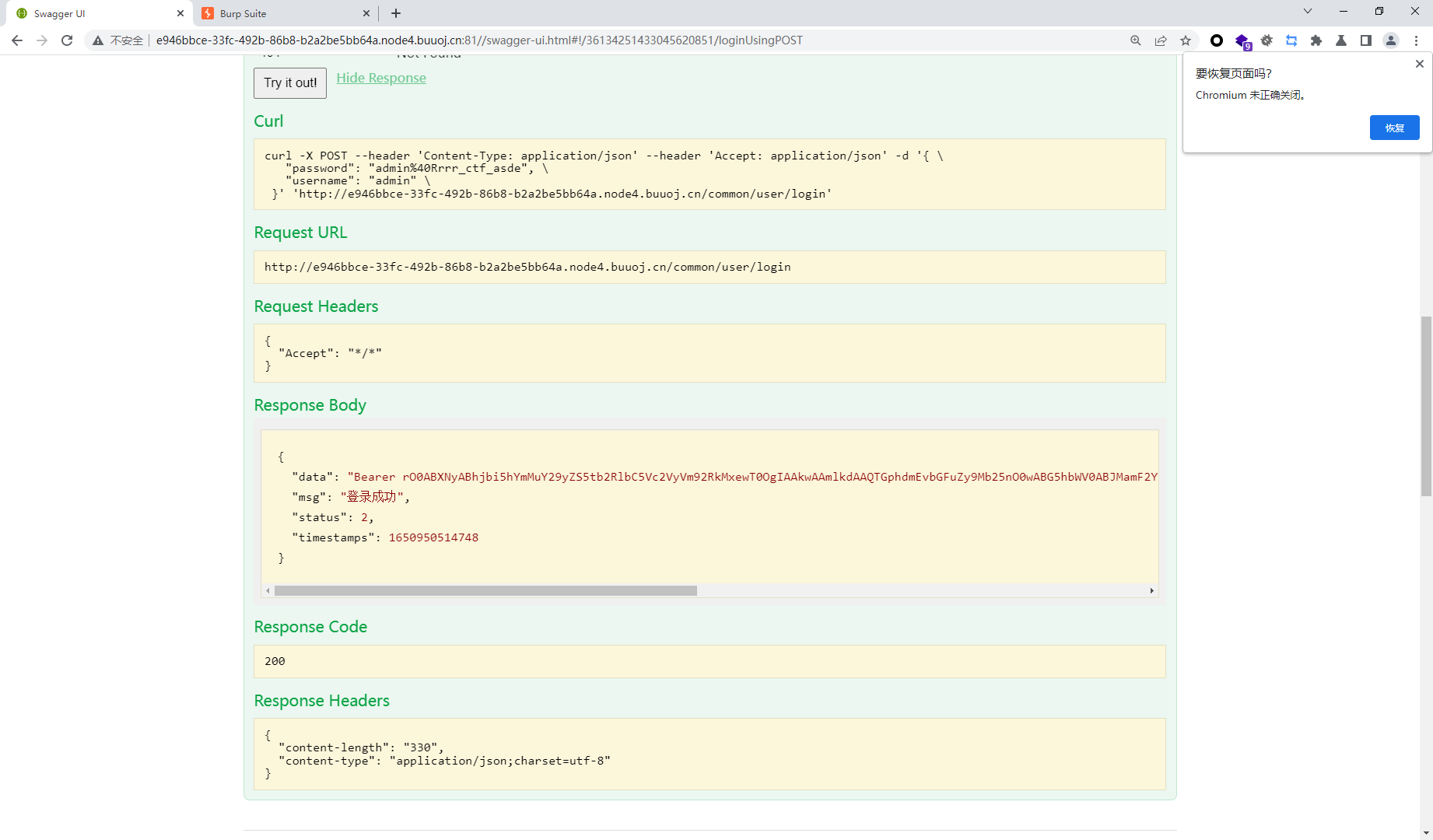Click the response body scroll-left arrow

268,590
